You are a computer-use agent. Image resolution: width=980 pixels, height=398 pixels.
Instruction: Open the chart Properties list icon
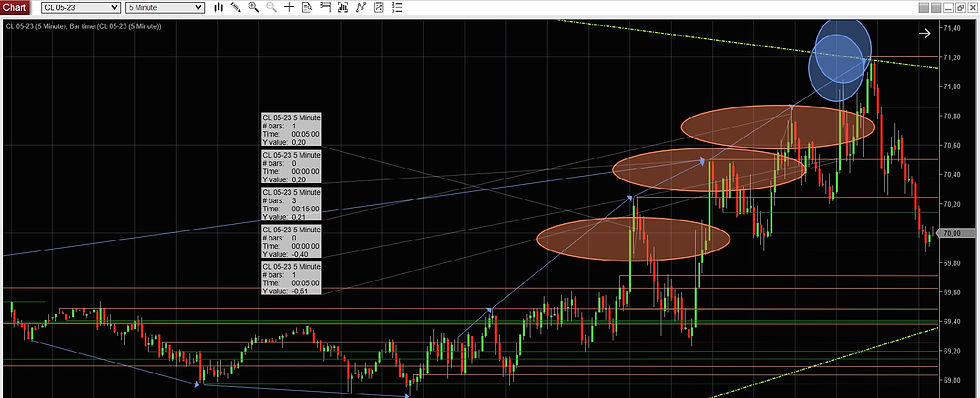396,7
